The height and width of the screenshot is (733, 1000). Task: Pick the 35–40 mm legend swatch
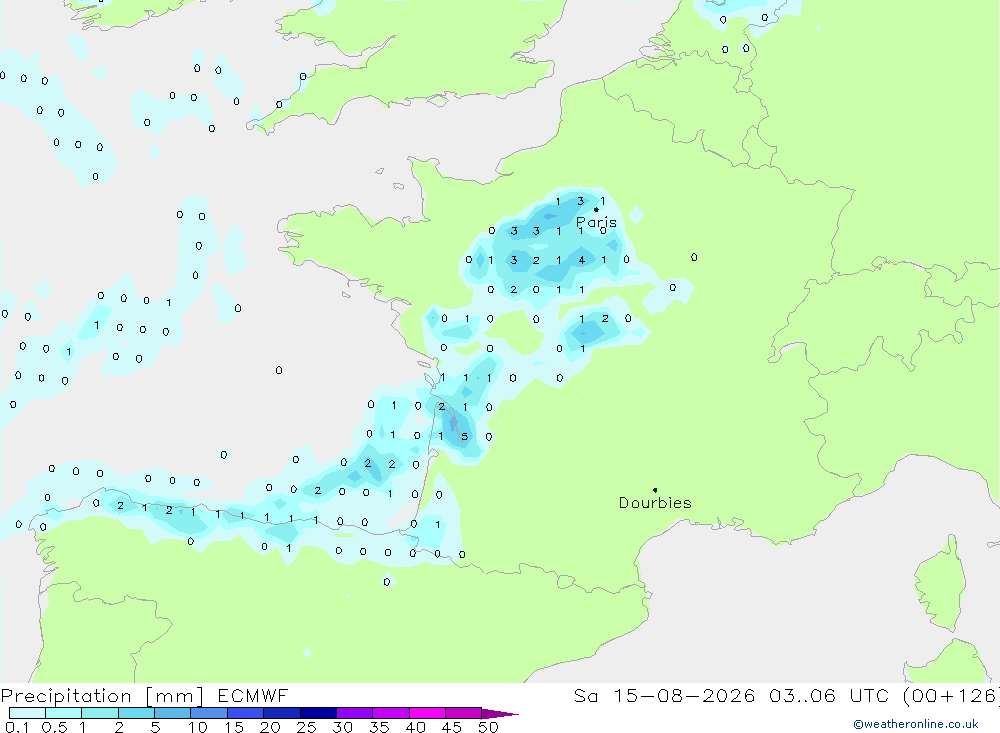tap(391, 713)
